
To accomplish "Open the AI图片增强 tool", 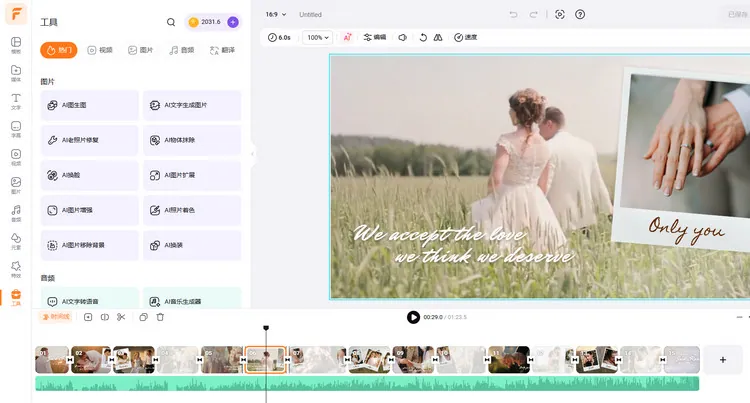I will tap(89, 210).
